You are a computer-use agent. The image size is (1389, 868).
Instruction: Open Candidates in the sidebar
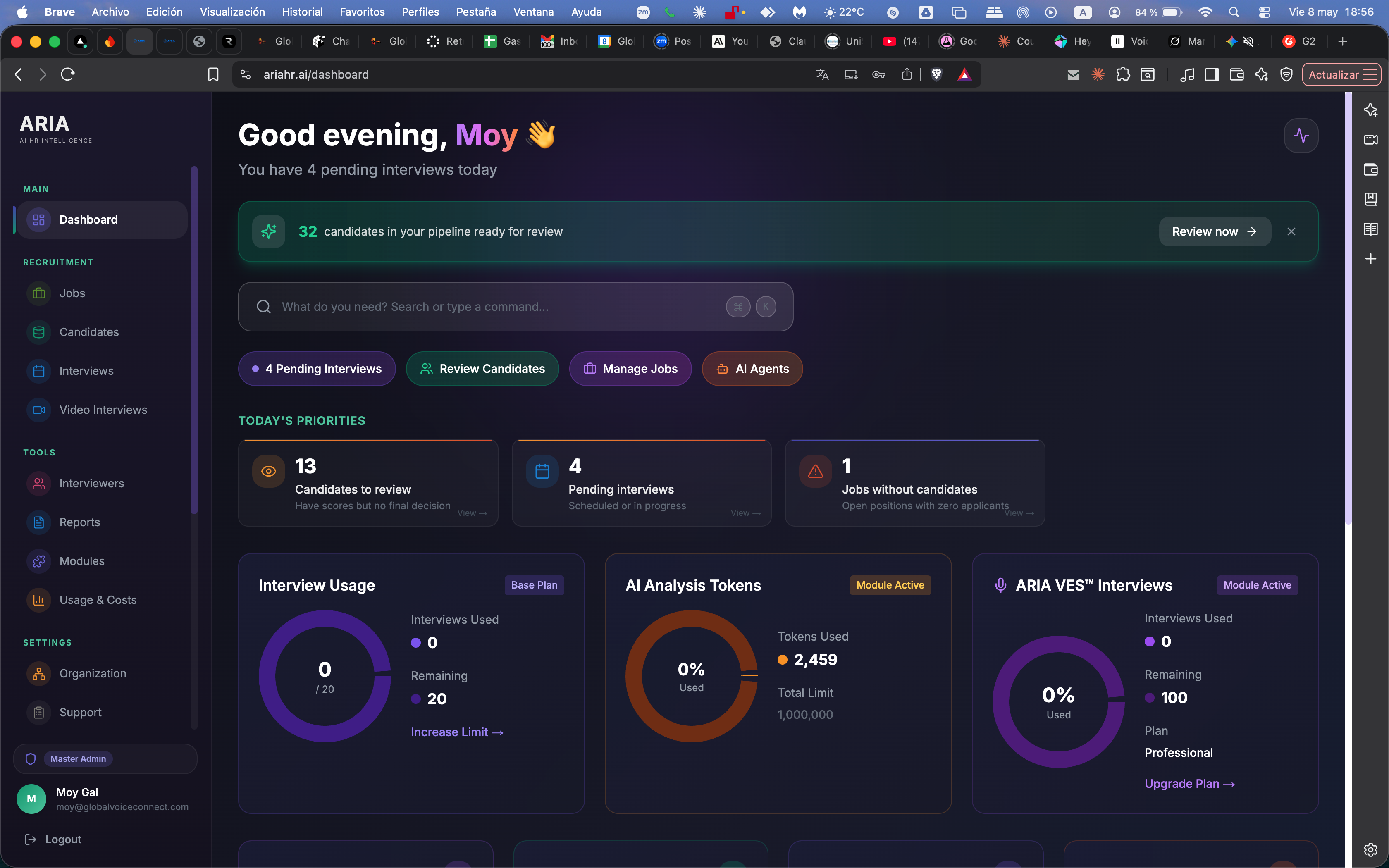coord(102,332)
